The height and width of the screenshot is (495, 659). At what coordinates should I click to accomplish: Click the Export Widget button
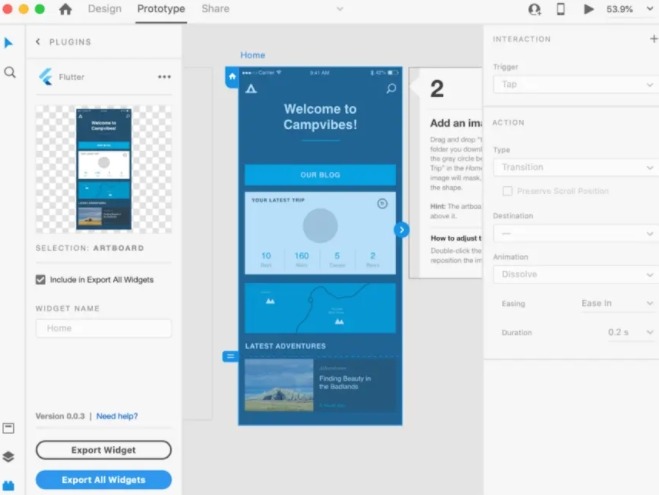[103, 450]
